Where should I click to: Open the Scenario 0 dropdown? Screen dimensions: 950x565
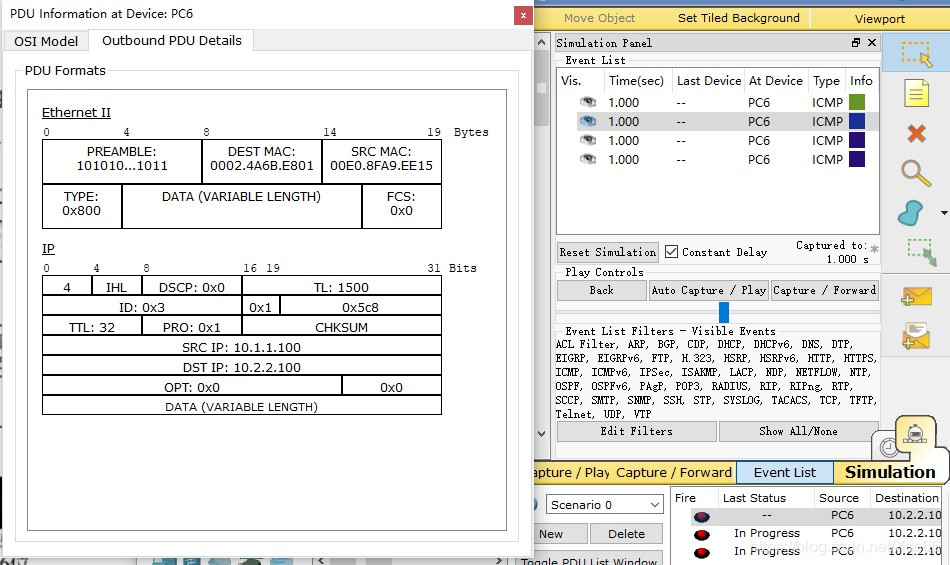[x=604, y=504]
